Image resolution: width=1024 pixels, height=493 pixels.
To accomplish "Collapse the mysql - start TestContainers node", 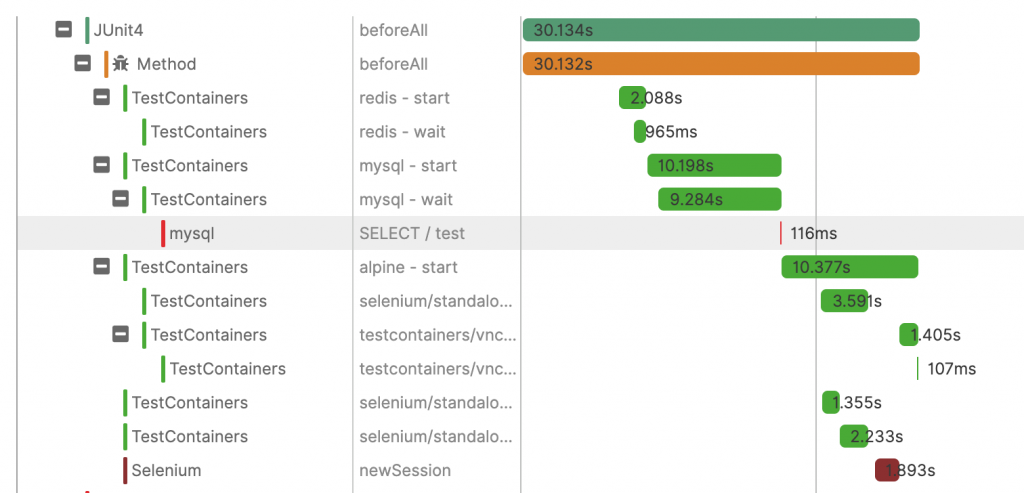I will click(101, 165).
